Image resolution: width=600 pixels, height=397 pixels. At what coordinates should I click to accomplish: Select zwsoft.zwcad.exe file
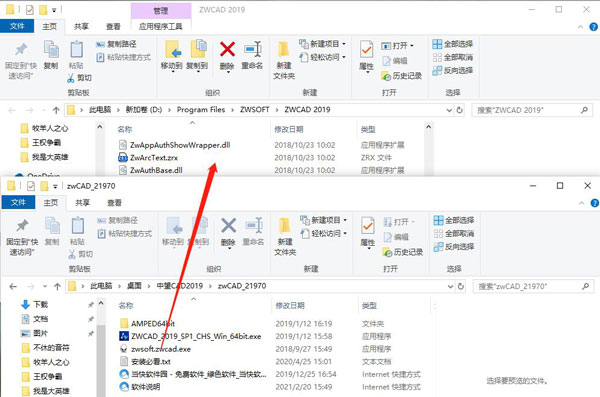pyautogui.click(x=161, y=349)
